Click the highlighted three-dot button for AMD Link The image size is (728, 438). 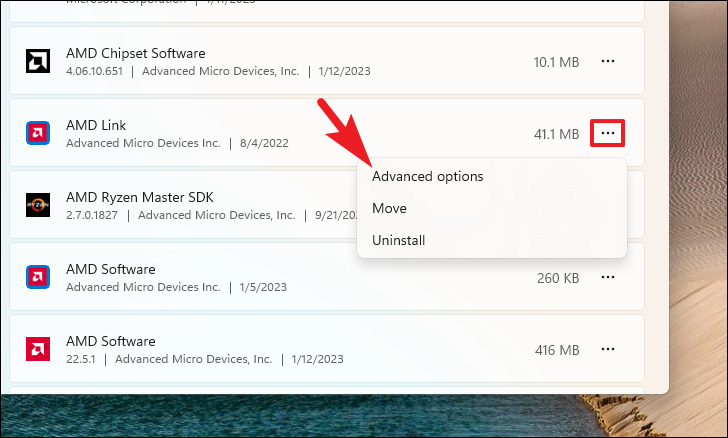point(608,133)
